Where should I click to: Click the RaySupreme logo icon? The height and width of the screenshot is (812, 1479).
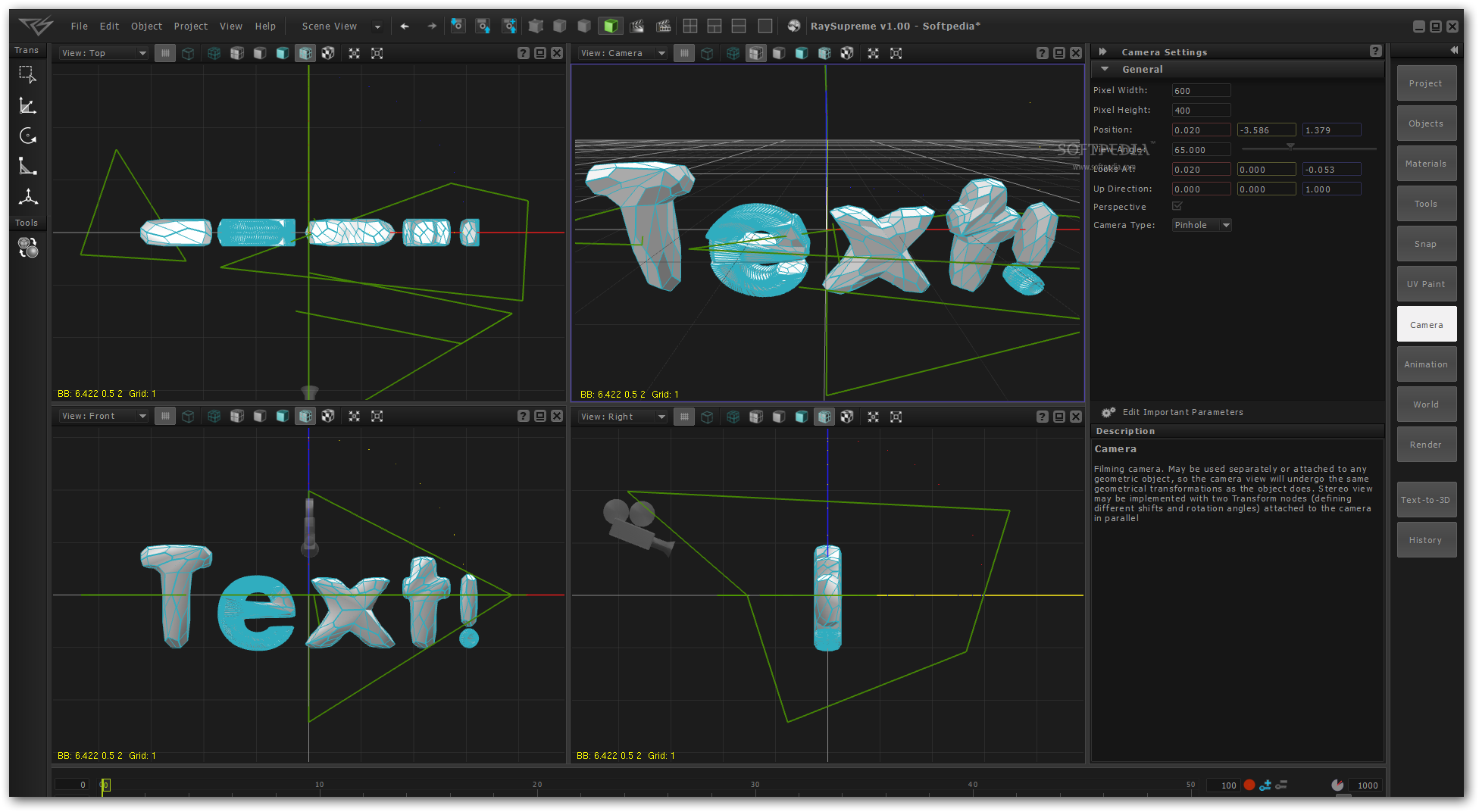(x=36, y=27)
